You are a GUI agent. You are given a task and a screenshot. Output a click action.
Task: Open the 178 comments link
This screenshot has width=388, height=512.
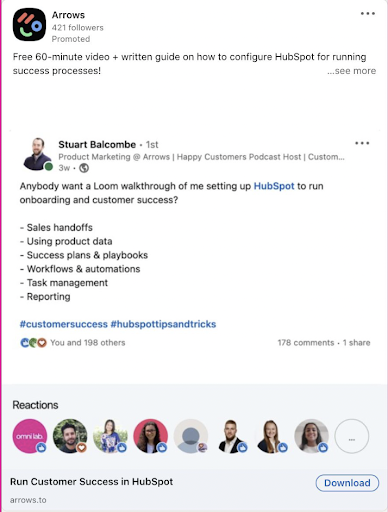tap(306, 343)
